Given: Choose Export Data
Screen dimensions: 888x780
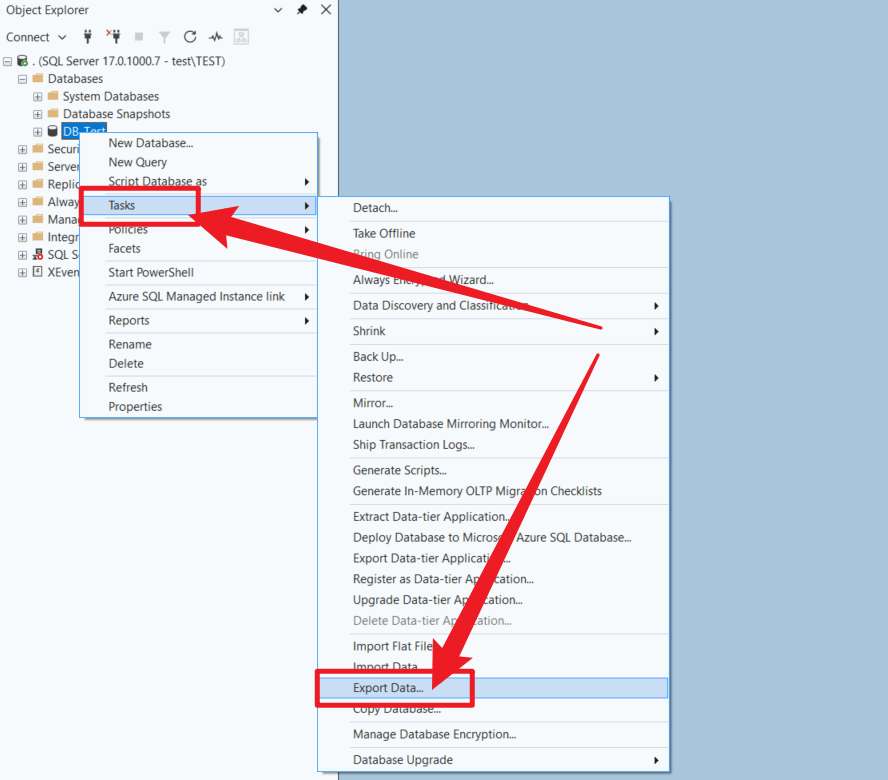Looking at the screenshot, I should click(x=493, y=688).
